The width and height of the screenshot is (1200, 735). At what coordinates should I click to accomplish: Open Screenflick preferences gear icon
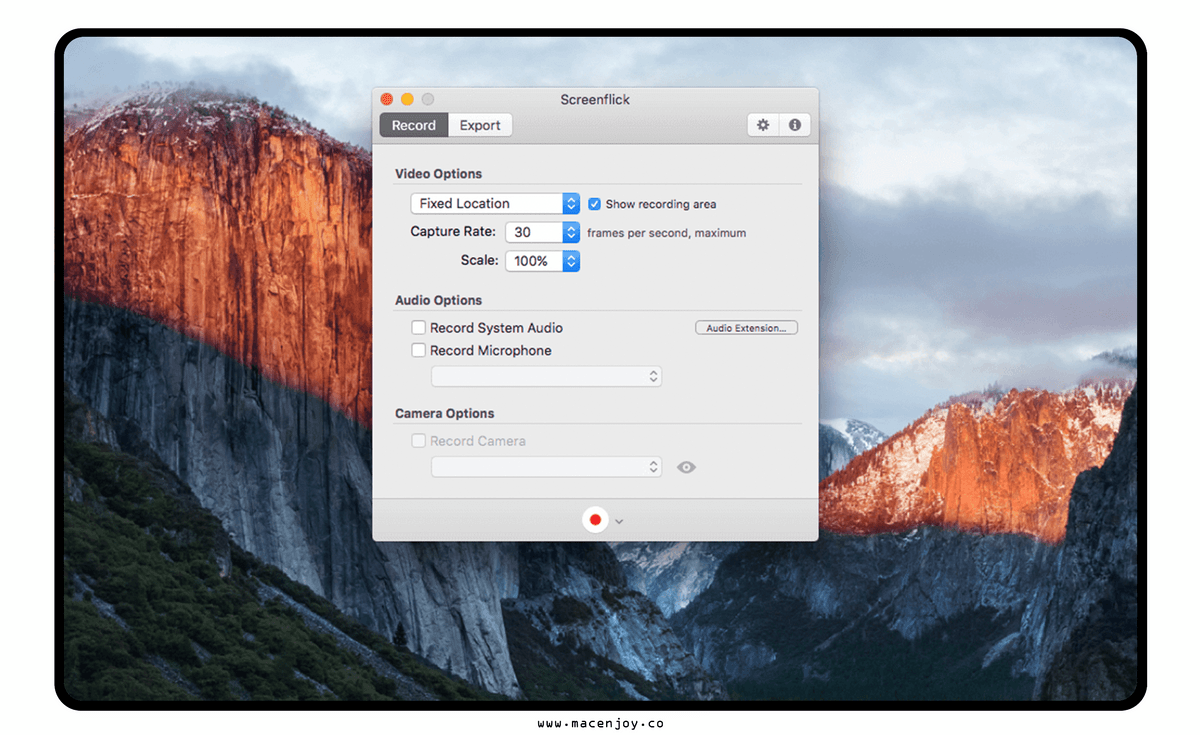[763, 125]
